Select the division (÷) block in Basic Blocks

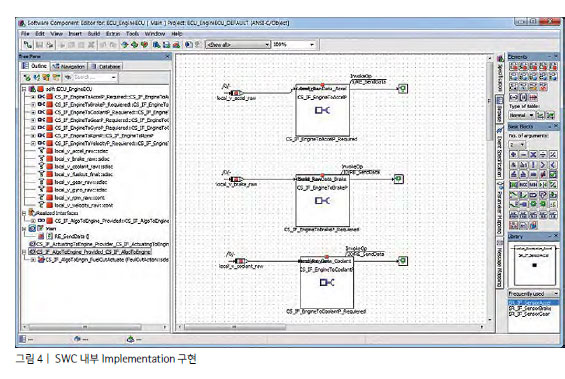543,155
